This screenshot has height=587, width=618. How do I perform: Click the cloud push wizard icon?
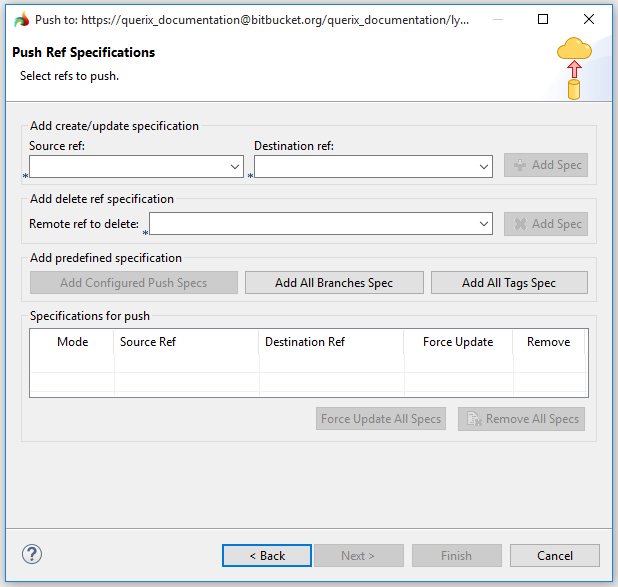pyautogui.click(x=574, y=68)
